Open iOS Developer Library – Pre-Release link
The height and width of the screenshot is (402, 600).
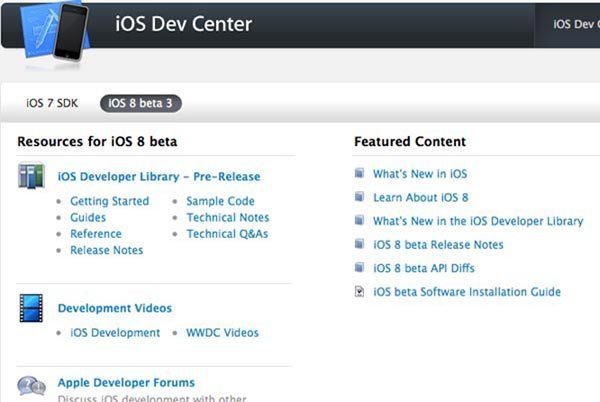click(x=159, y=176)
